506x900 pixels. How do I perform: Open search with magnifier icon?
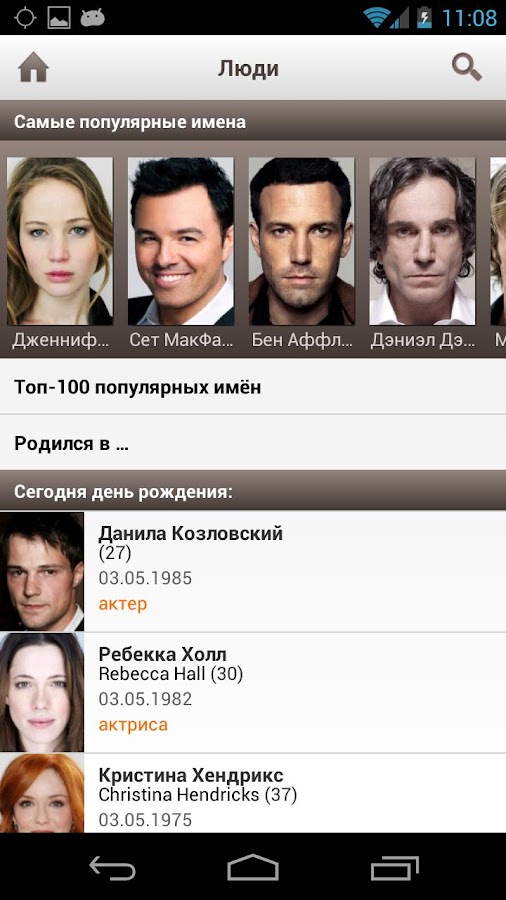466,68
